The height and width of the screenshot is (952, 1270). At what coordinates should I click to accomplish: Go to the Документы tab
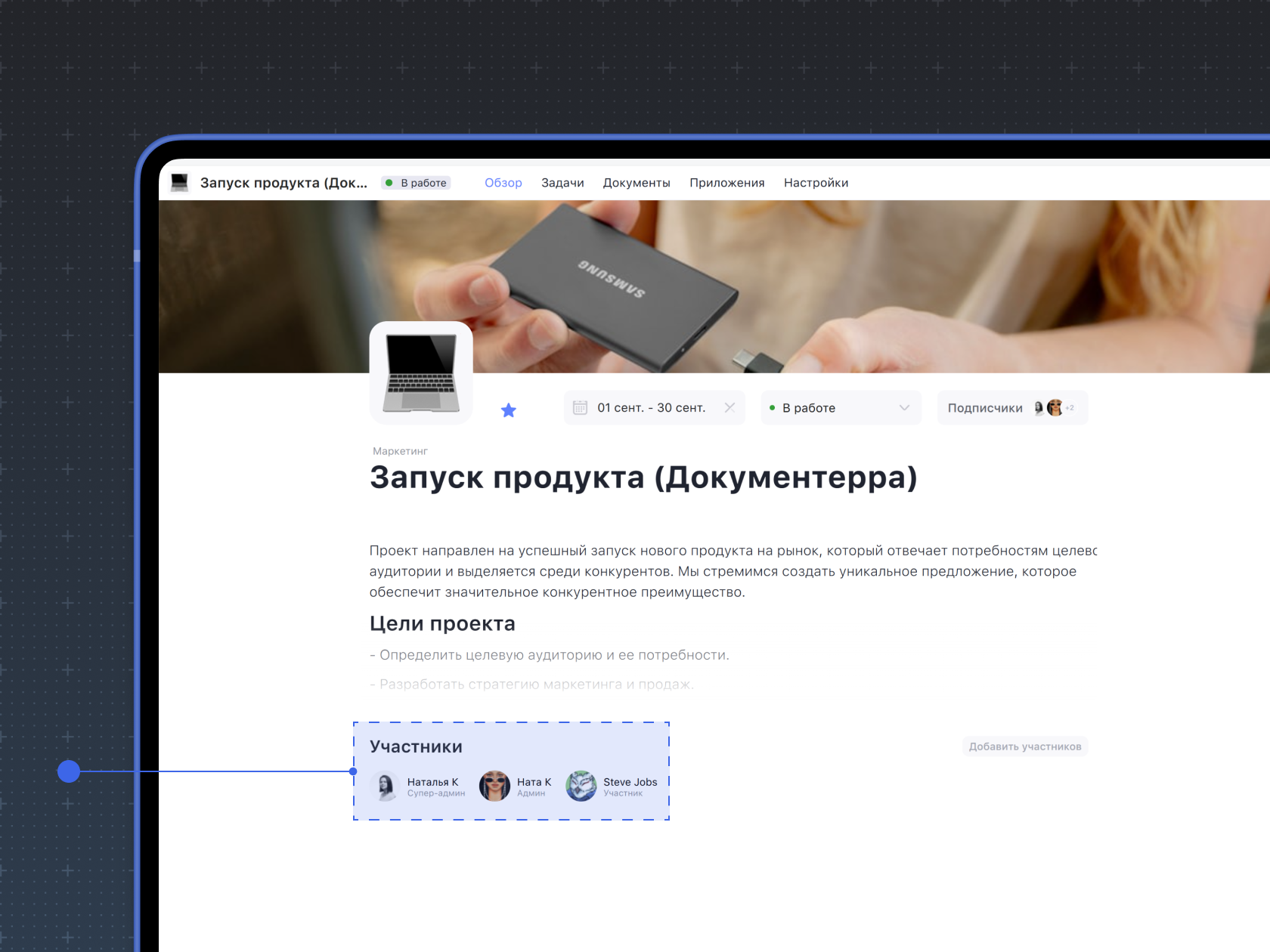tap(637, 183)
